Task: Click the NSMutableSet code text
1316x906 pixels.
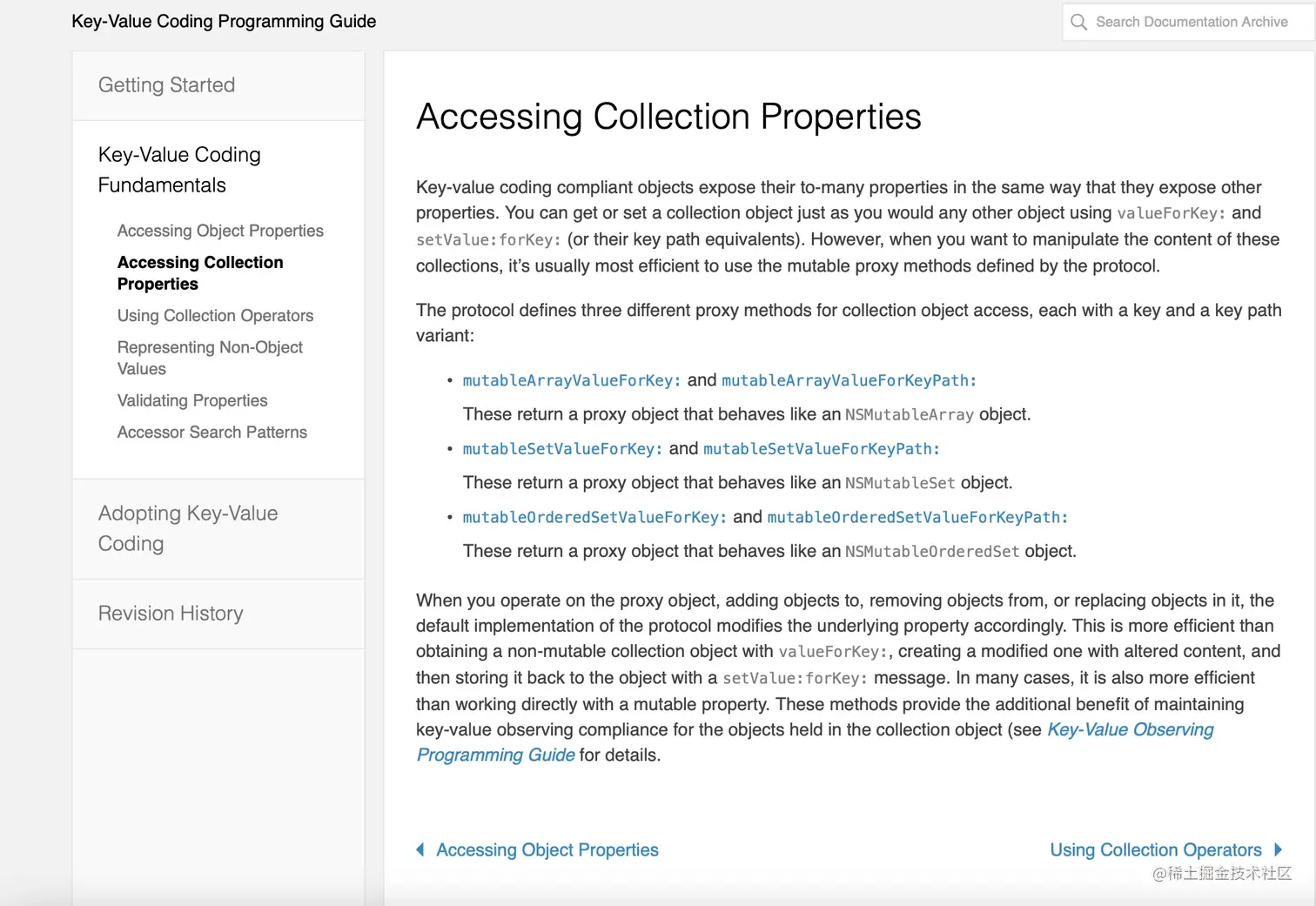Action: (x=900, y=483)
